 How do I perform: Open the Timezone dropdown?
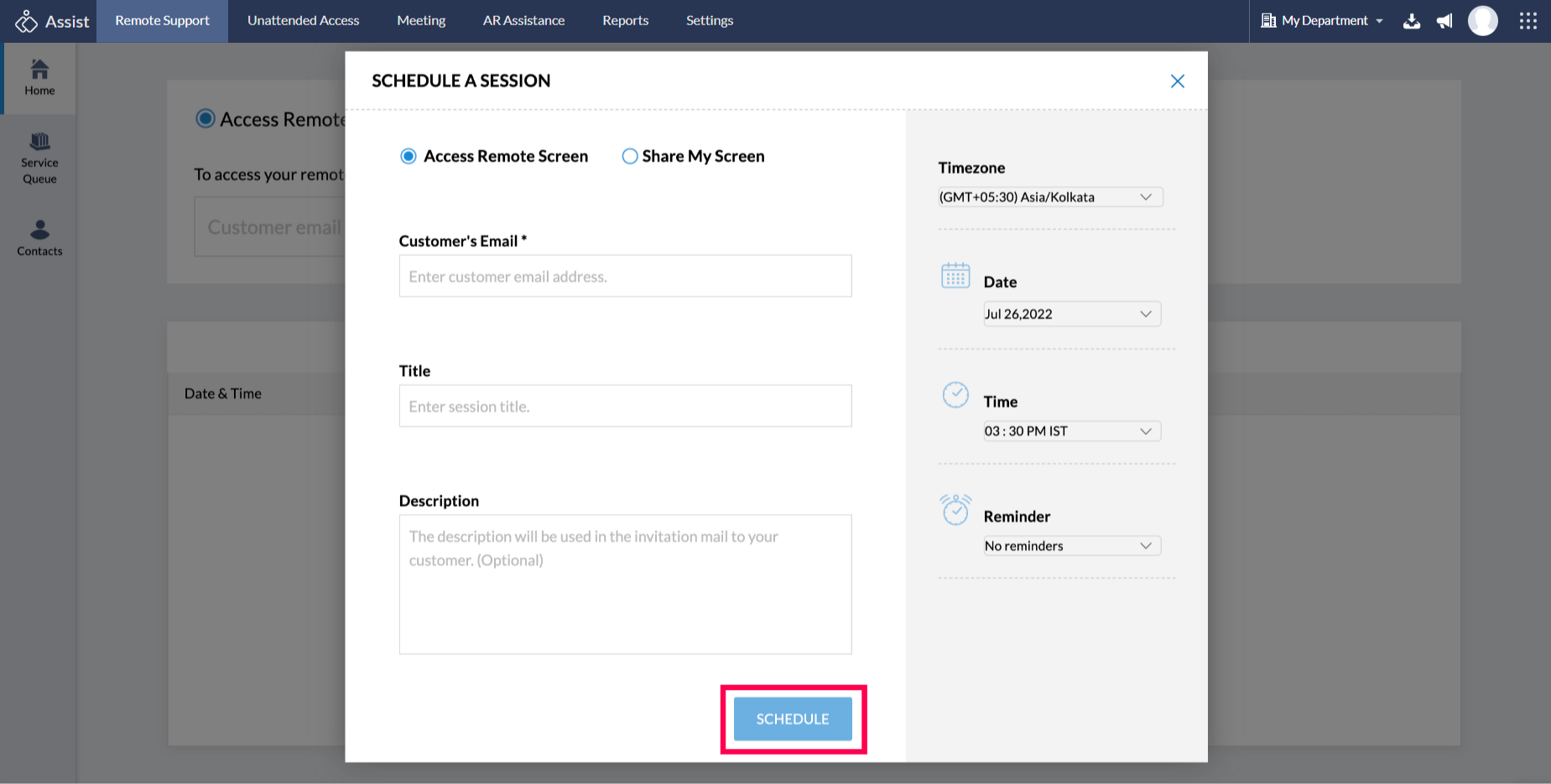click(x=1050, y=197)
